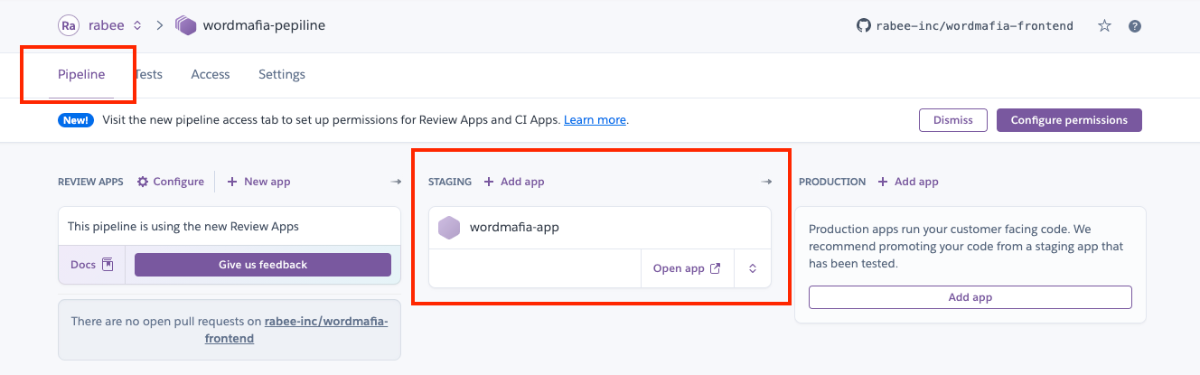Click New app in Review Apps
The width and height of the screenshot is (1200, 375).
point(259,181)
